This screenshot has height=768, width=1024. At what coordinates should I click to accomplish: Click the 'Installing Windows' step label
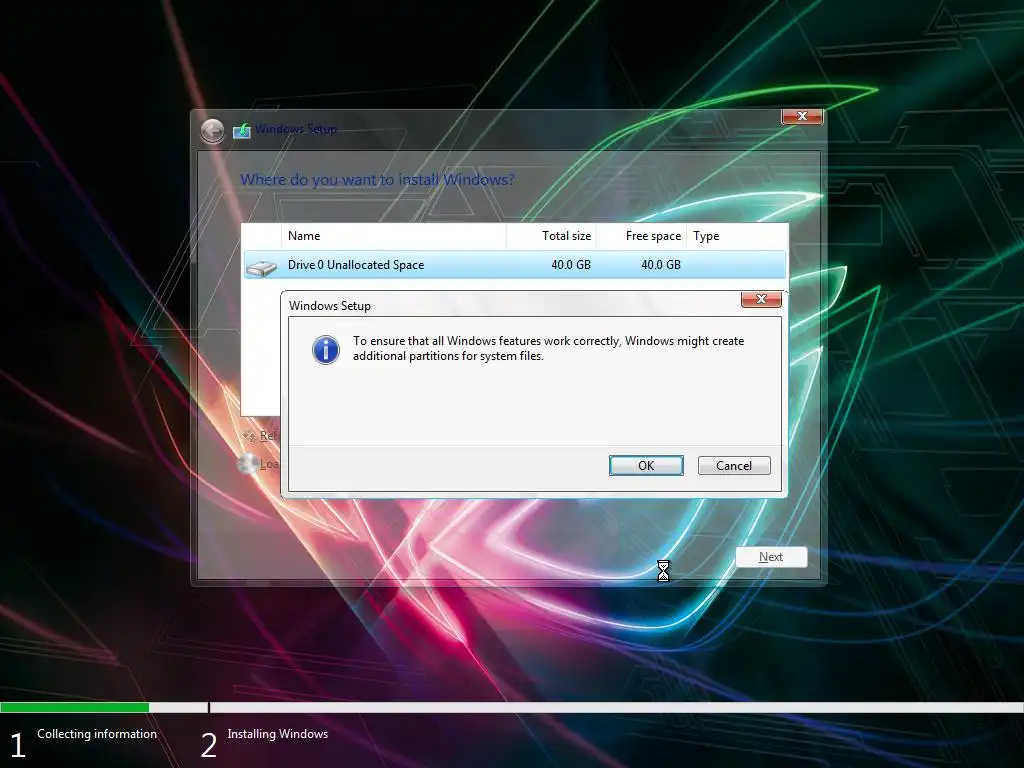(x=278, y=734)
